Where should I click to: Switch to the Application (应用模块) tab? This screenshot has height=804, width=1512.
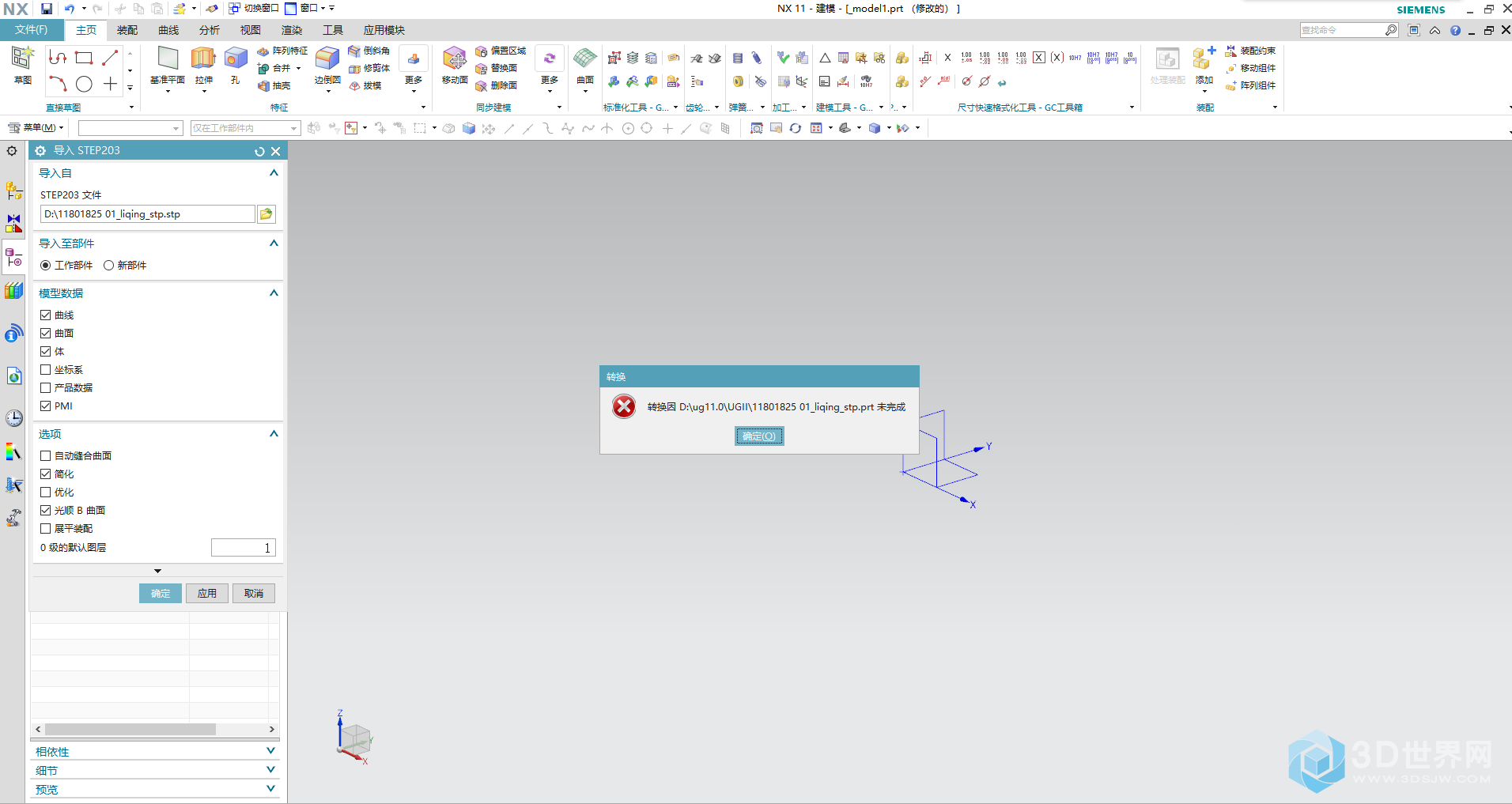pyautogui.click(x=384, y=30)
